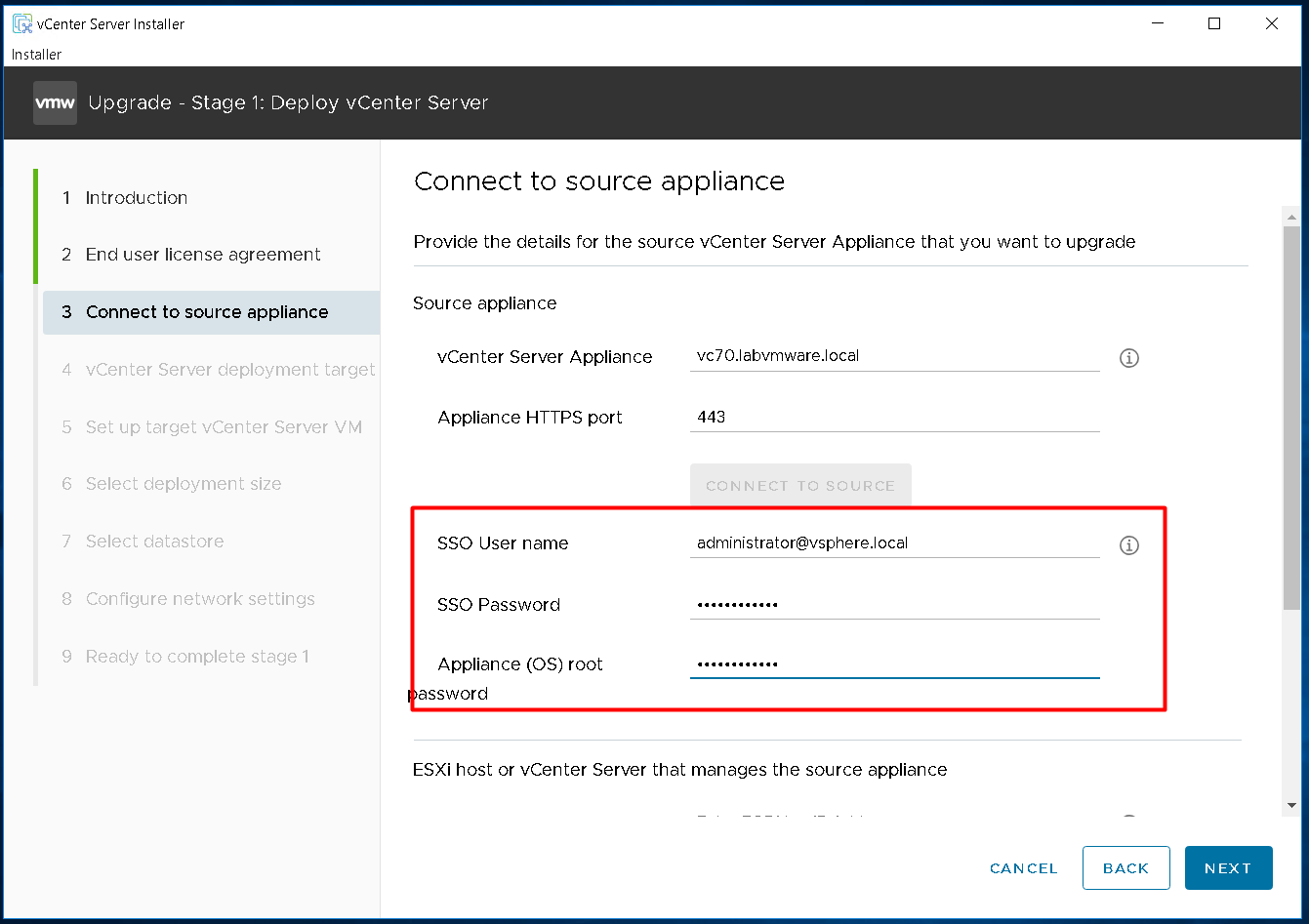Click the vCenter Server Installer title bar icon
1309x924 pixels.
click(21, 23)
